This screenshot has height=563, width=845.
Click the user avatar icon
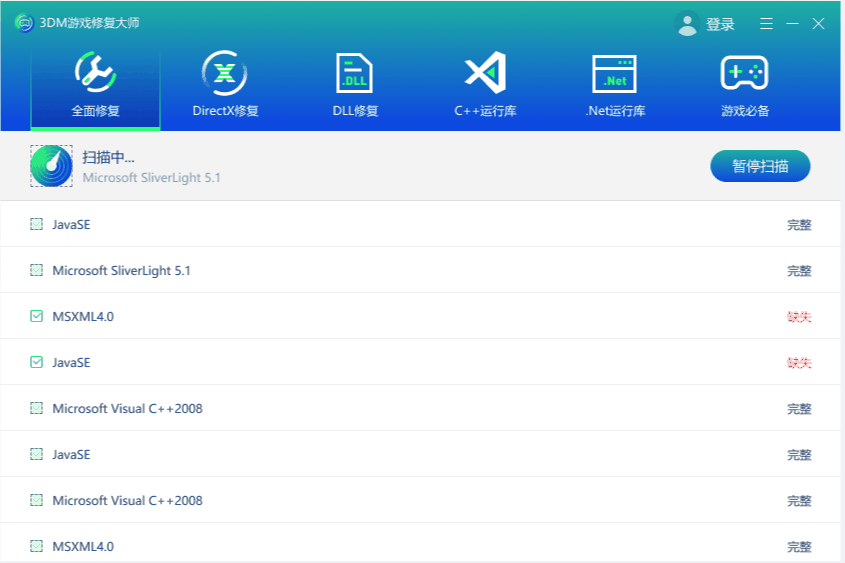tap(687, 24)
